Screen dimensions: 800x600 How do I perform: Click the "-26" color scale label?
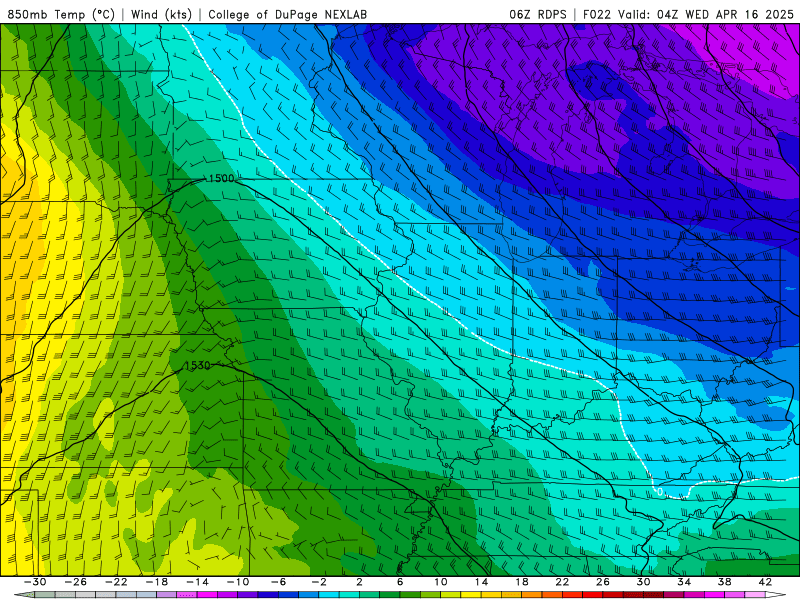click(76, 582)
